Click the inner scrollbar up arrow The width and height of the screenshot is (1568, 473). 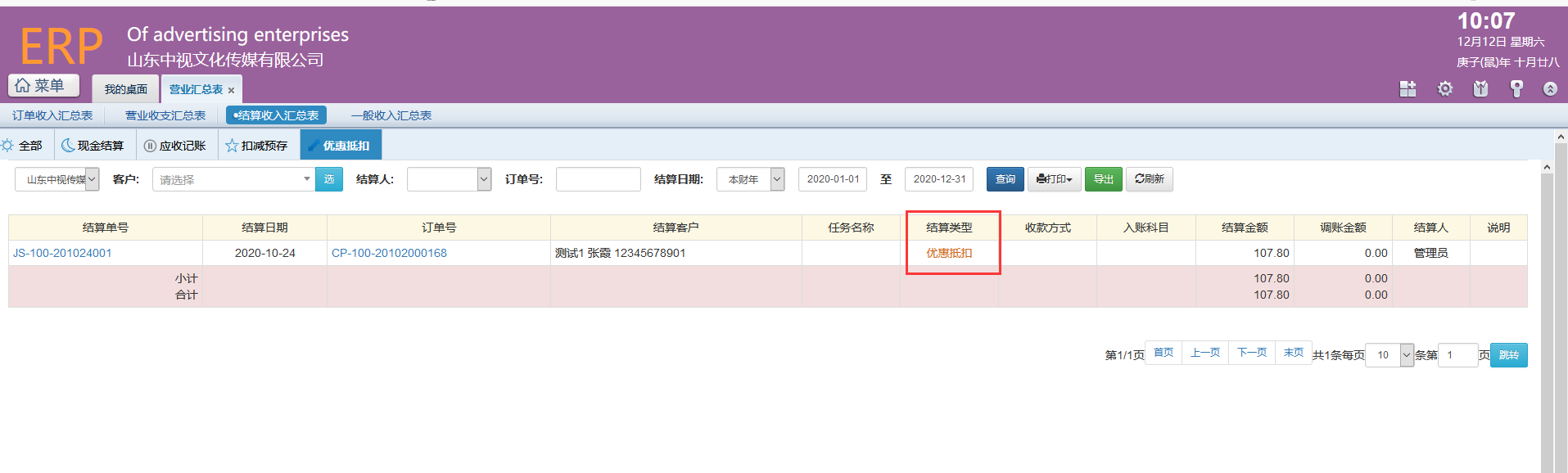[x=1547, y=167]
